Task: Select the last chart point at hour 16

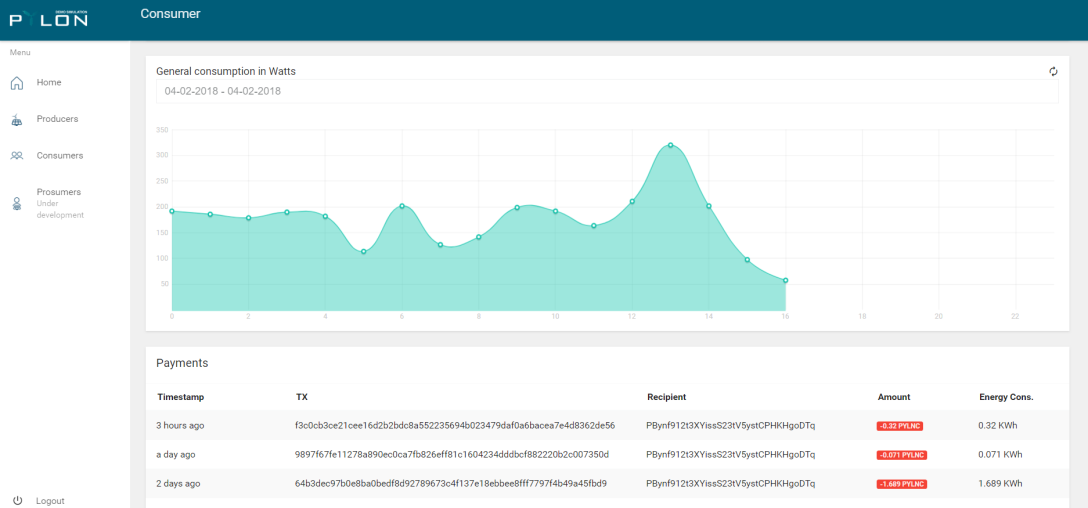Action: point(785,280)
